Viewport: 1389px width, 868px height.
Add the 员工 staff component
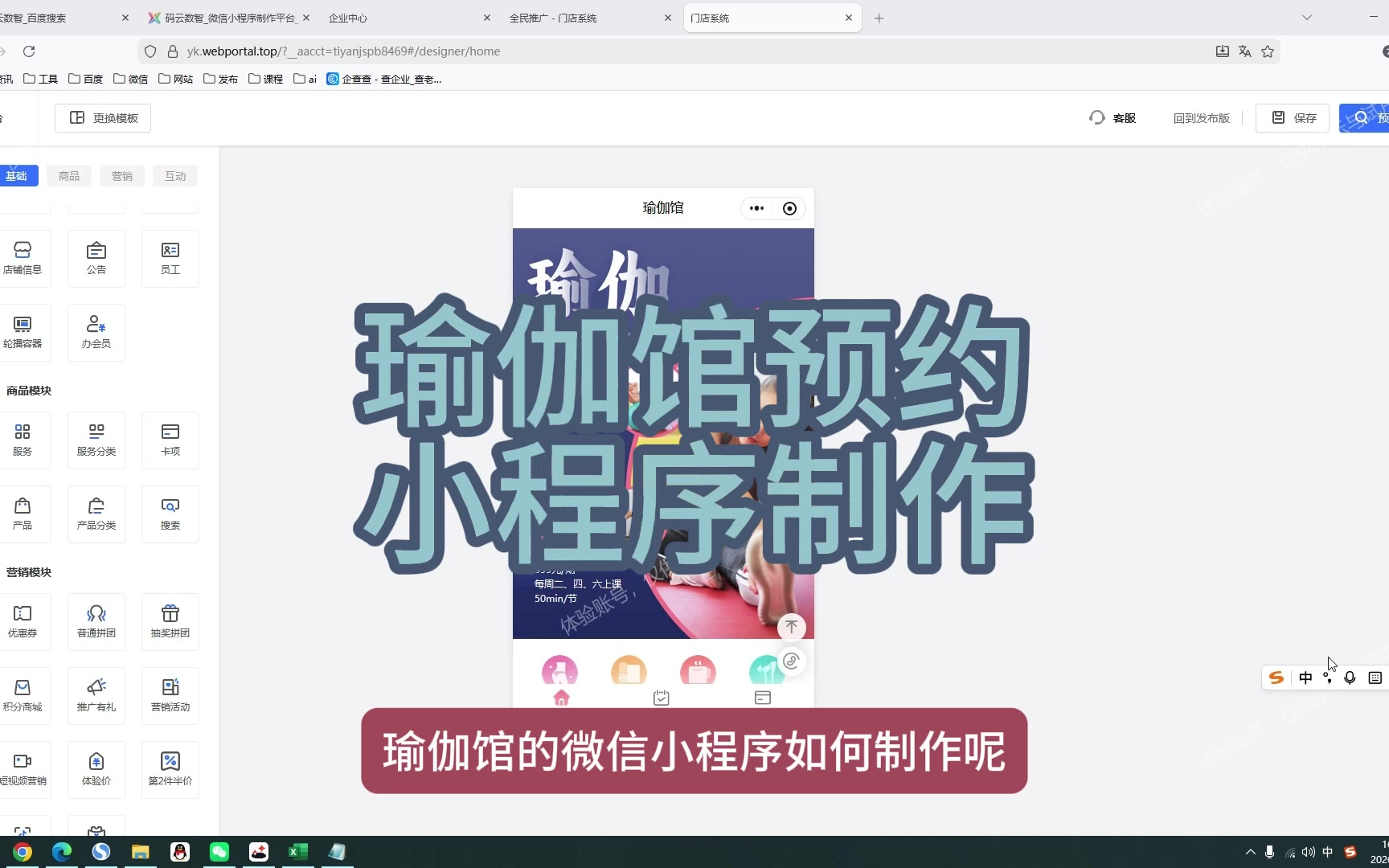pyautogui.click(x=170, y=258)
